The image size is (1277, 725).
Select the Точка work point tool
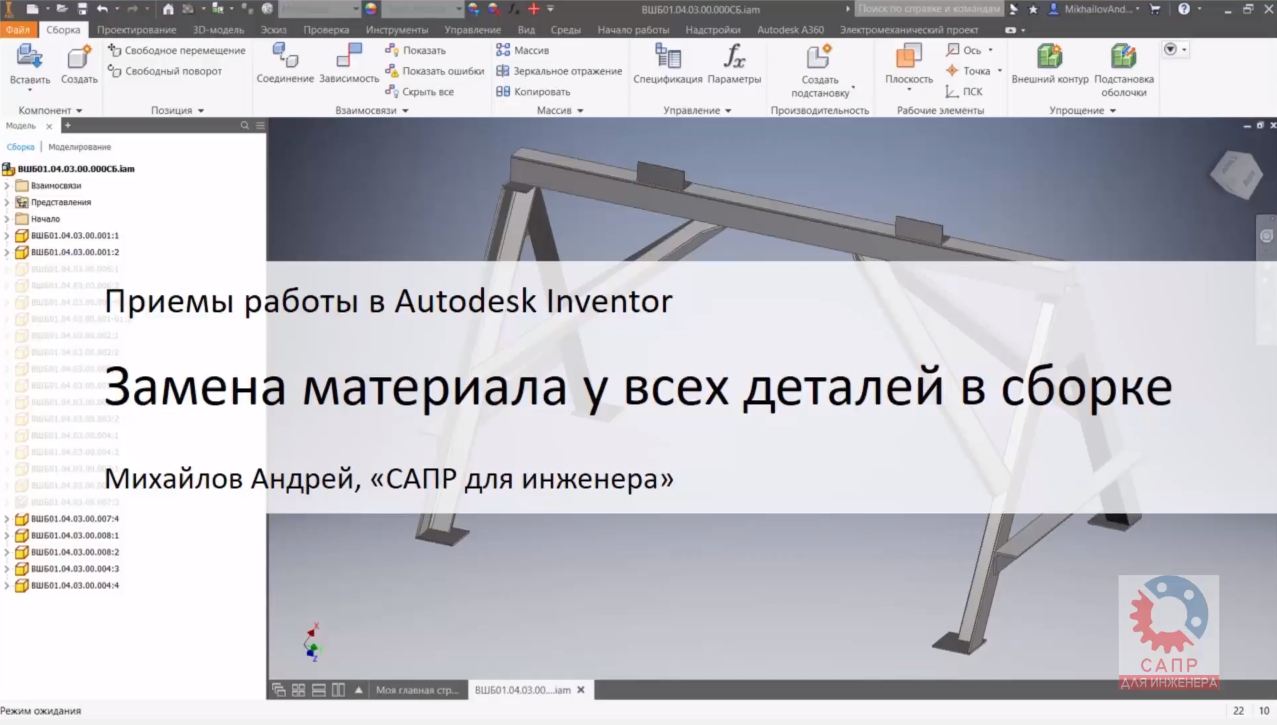click(x=969, y=71)
